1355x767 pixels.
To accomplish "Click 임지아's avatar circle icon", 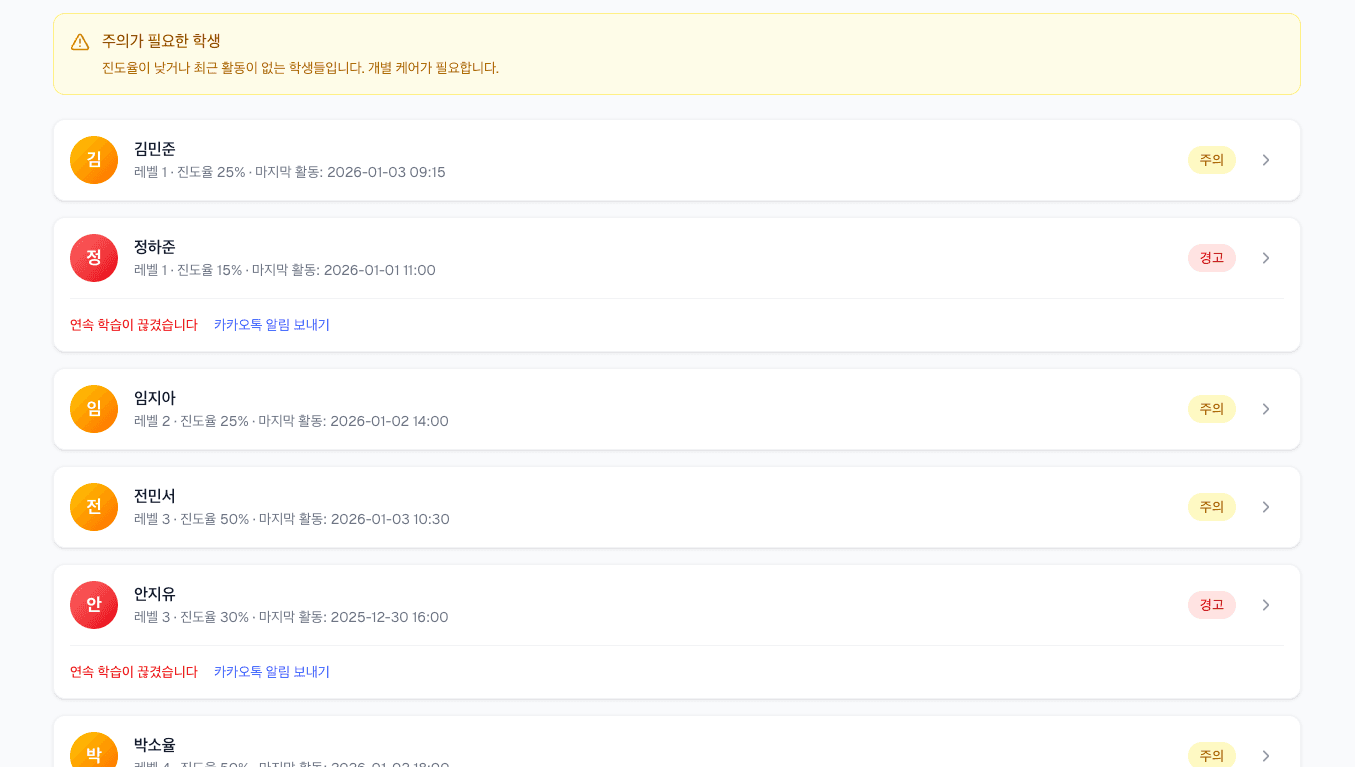I will [93, 409].
